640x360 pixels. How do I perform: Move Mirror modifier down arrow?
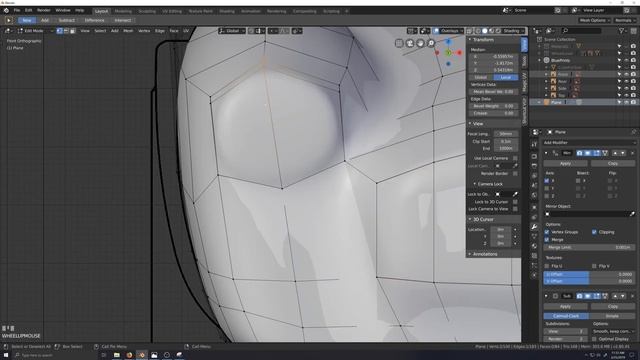(623, 153)
